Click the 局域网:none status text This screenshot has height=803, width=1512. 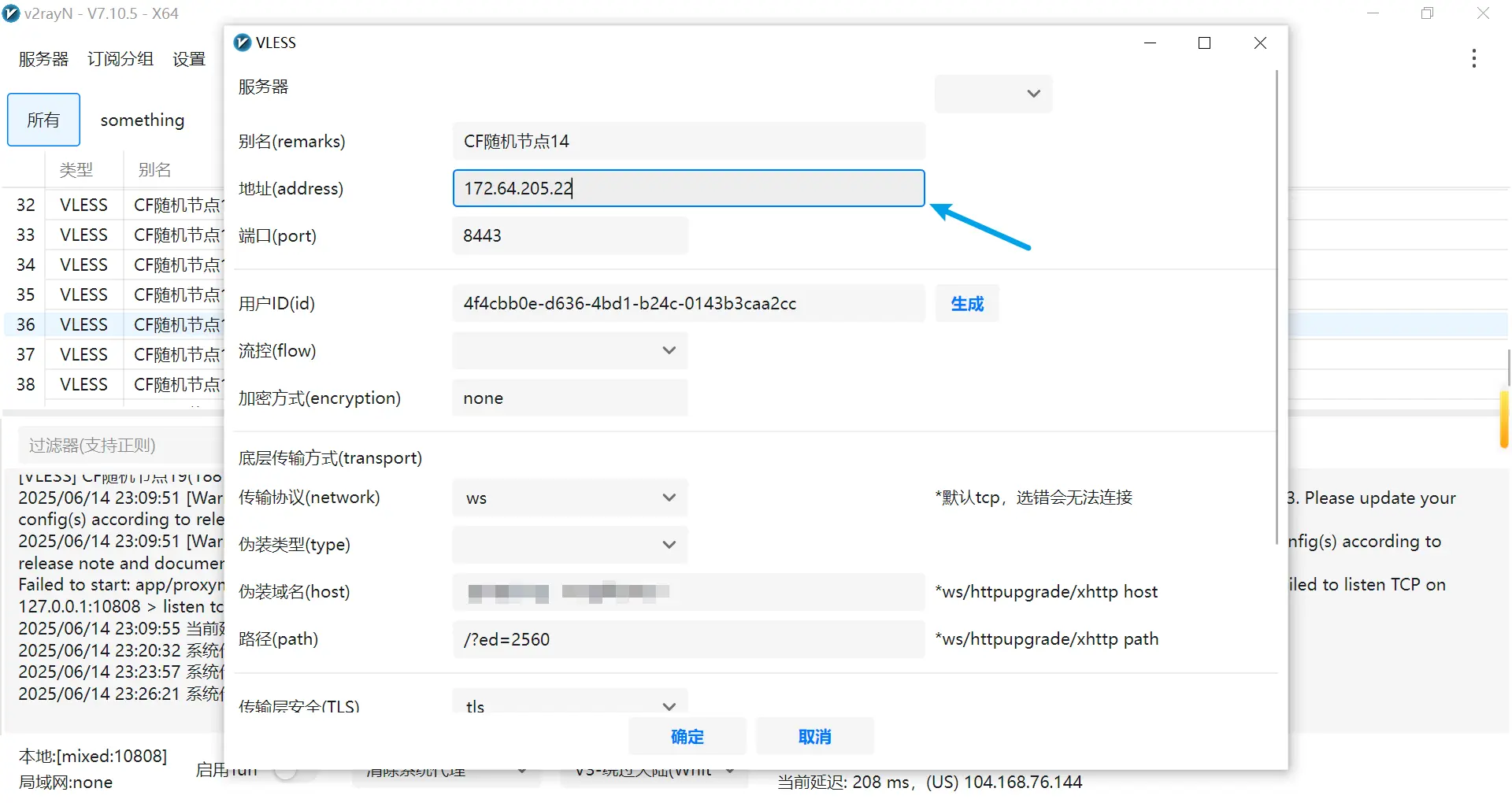pyautogui.click(x=65, y=783)
